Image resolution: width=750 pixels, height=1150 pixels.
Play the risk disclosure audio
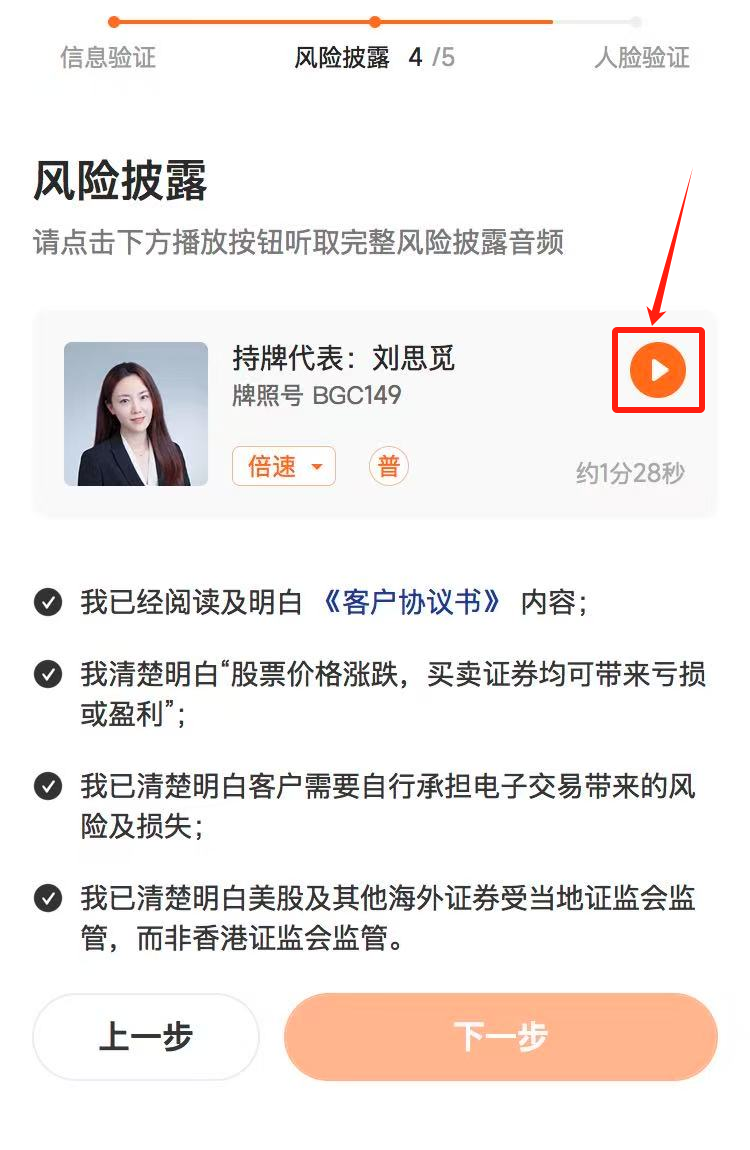[x=658, y=370]
